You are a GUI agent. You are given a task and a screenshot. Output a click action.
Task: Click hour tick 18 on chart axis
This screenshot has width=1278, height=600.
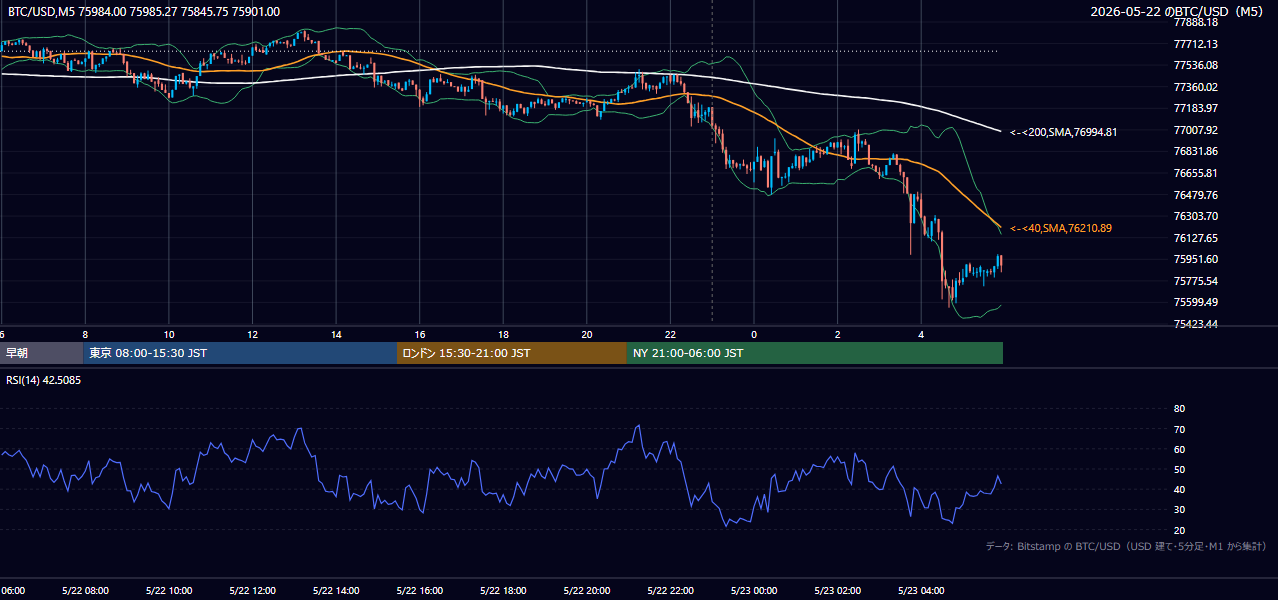coord(503,334)
